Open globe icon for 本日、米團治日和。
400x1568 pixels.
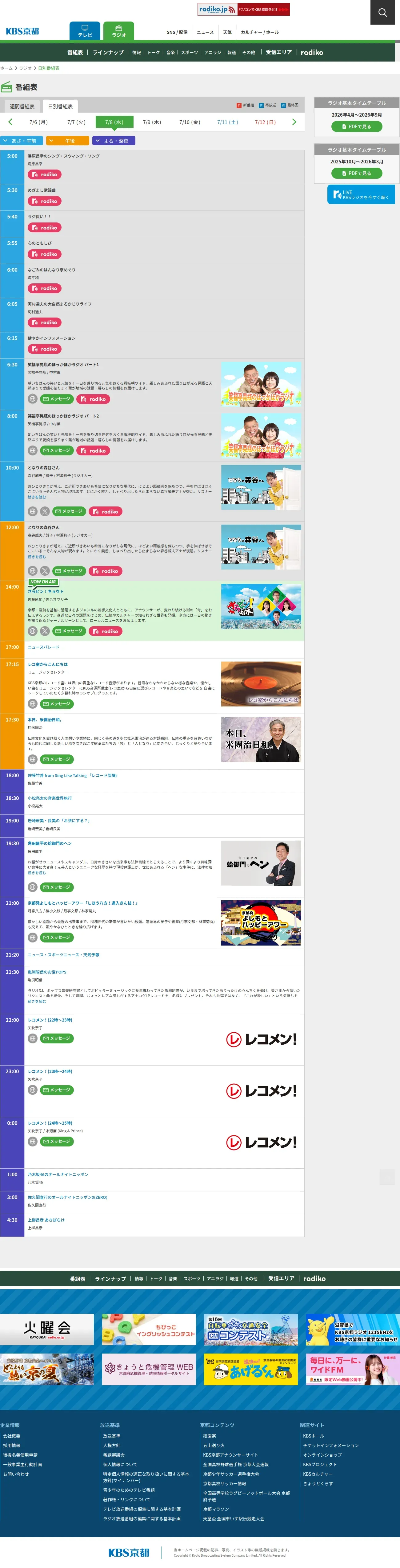[x=33, y=759]
